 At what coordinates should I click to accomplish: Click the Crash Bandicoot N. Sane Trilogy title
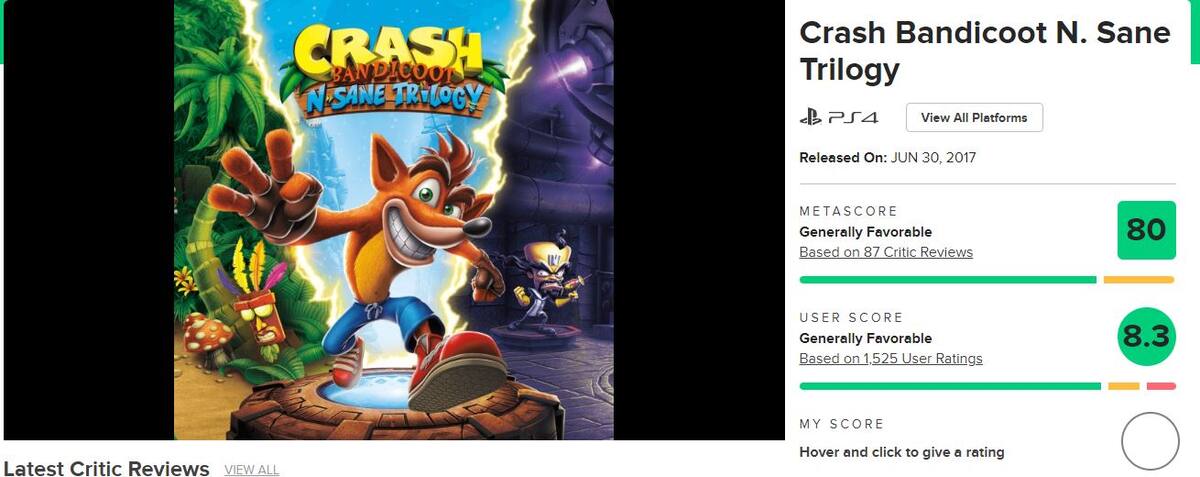click(x=985, y=51)
